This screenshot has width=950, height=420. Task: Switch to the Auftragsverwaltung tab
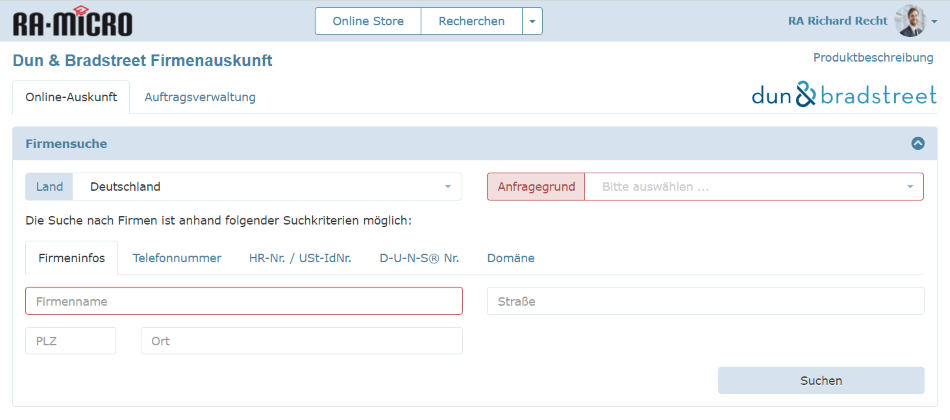200,97
